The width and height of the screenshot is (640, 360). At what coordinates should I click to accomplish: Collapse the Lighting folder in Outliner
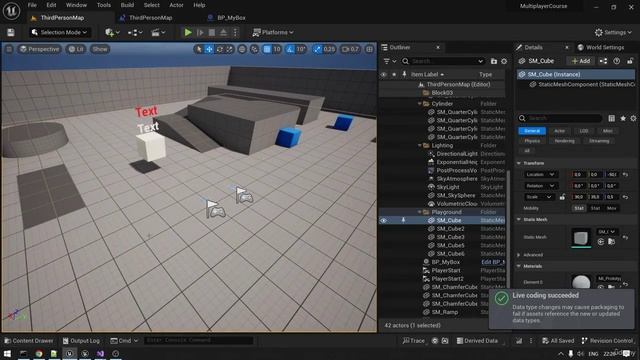pos(420,145)
